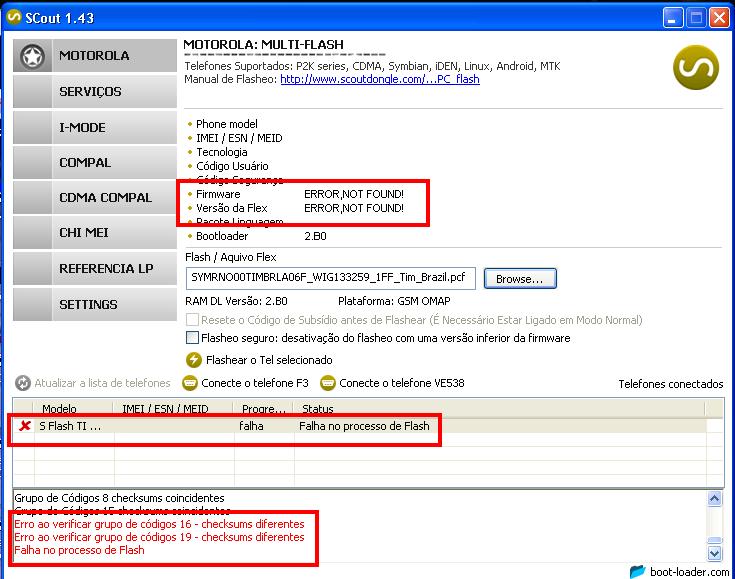The width and height of the screenshot is (735, 579).
Task: Open the scoutdongle flashing manual link
Action: click(380, 79)
